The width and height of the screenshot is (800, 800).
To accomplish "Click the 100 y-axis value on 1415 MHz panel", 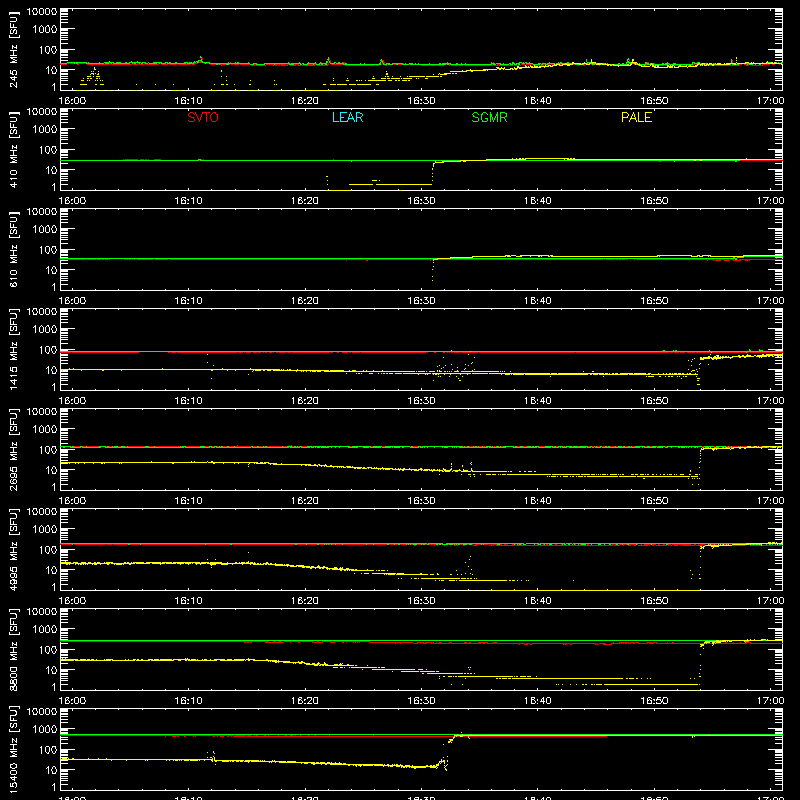I will pos(47,350).
